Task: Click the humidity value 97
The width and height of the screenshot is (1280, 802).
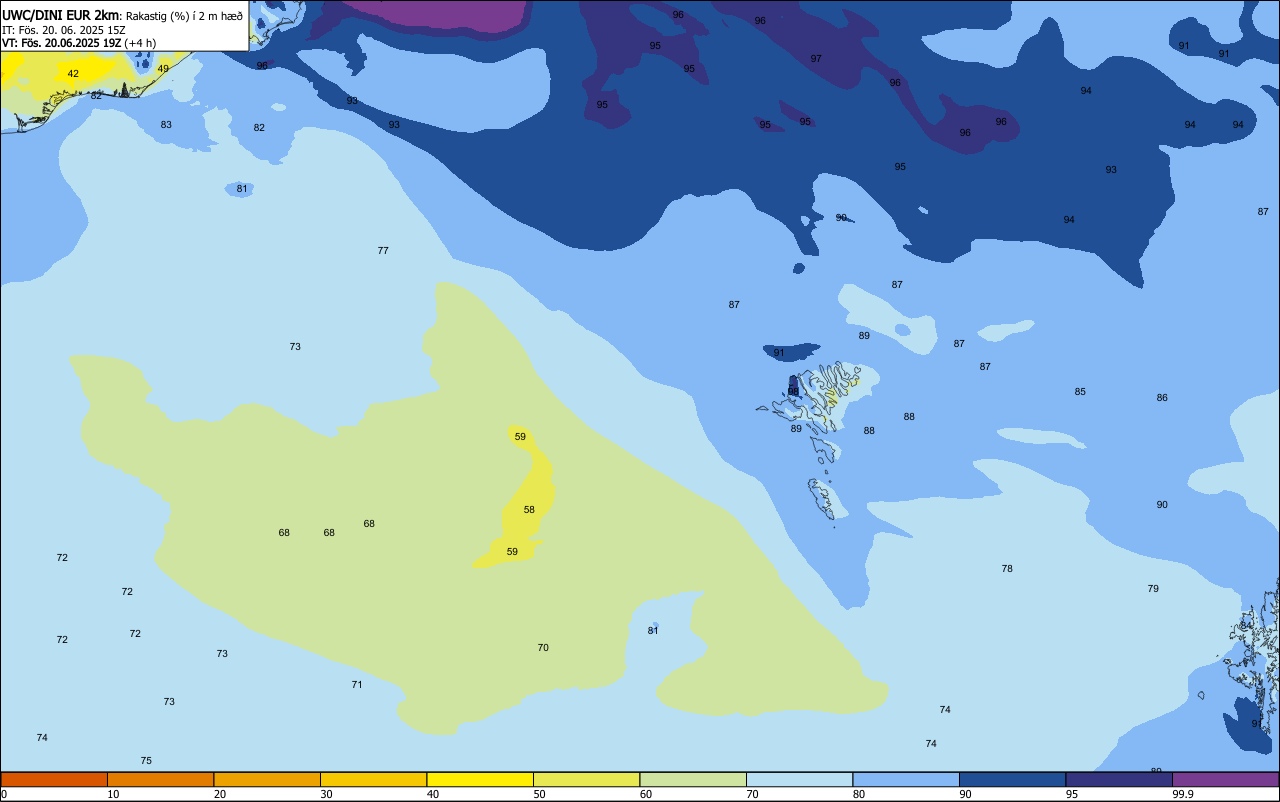Action: click(816, 59)
